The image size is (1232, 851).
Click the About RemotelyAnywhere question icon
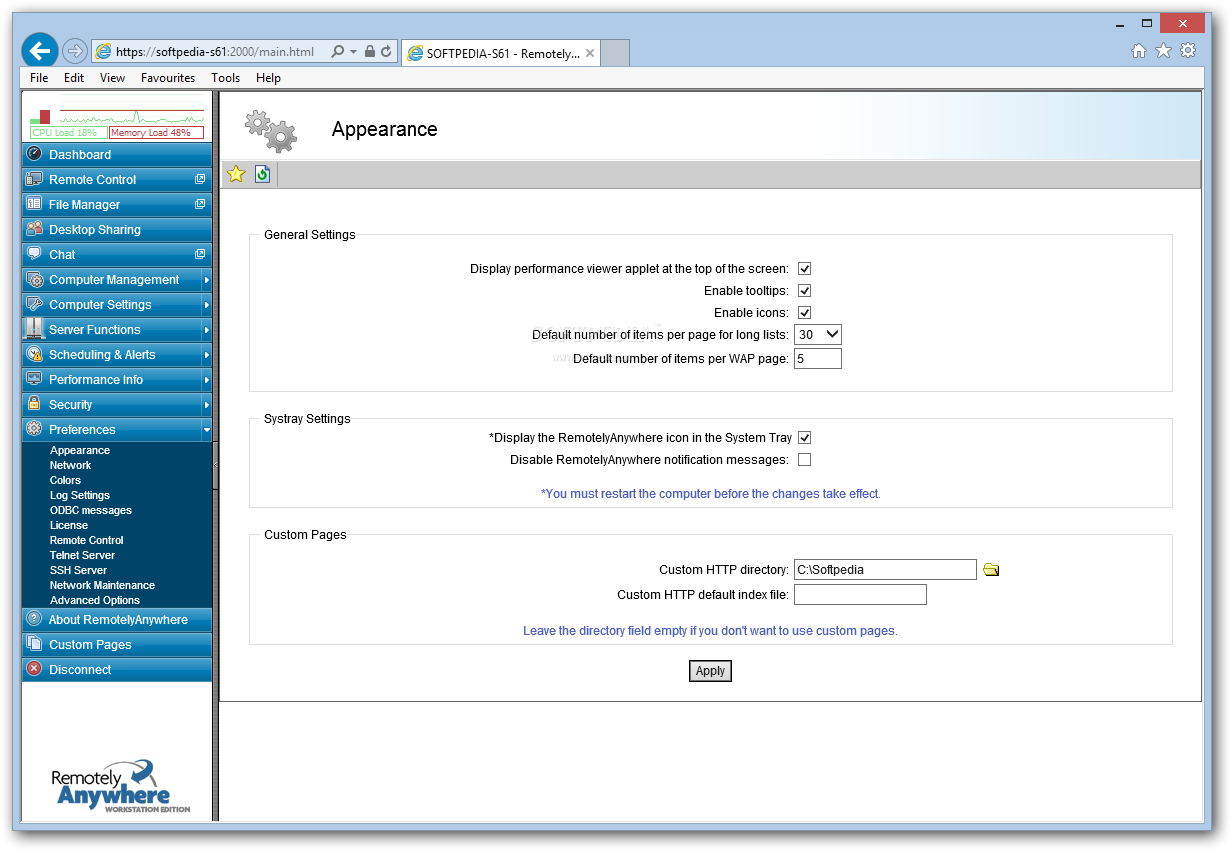tap(34, 619)
